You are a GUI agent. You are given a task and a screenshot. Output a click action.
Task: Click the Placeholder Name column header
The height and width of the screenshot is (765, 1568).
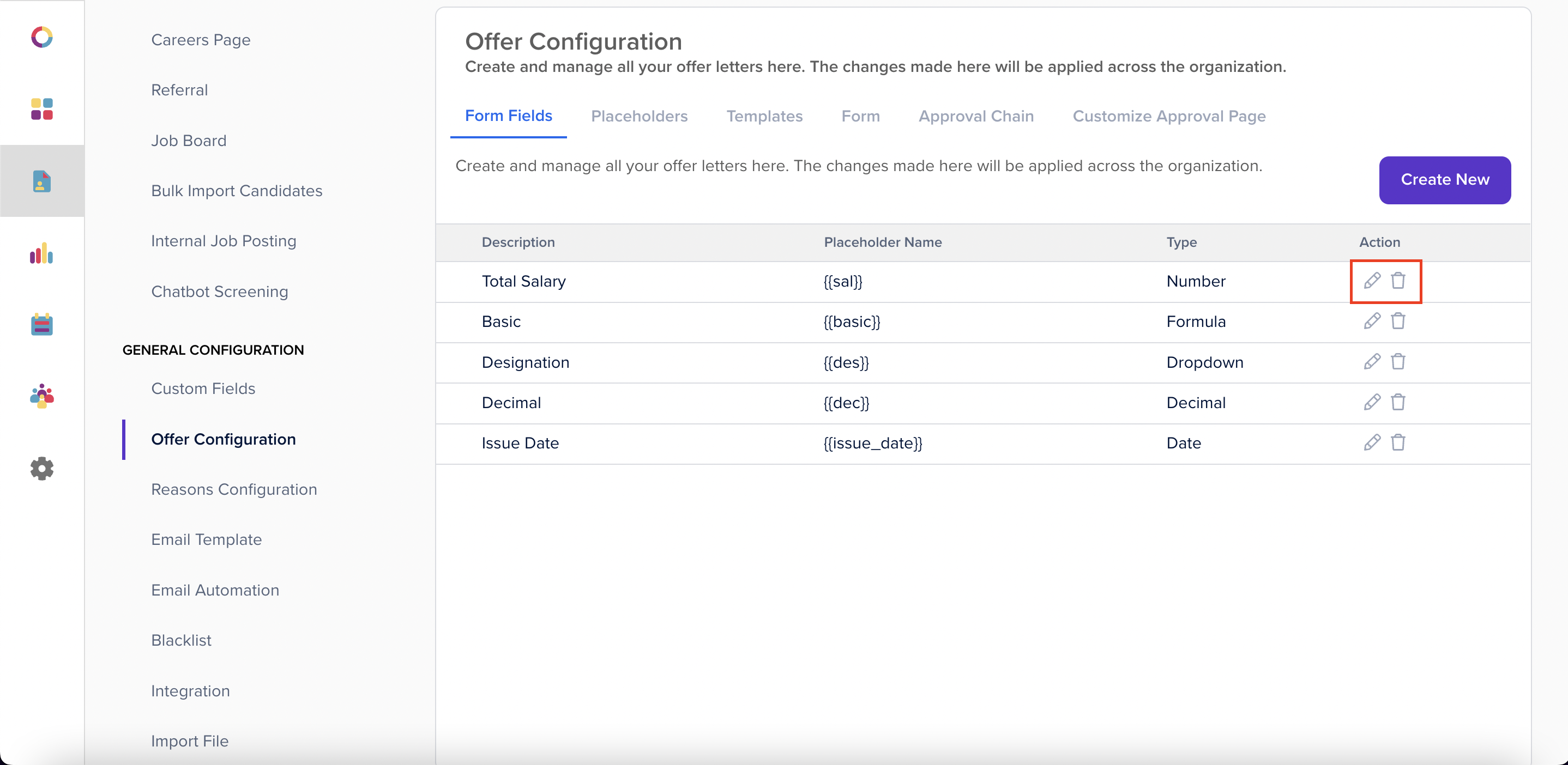pyautogui.click(x=883, y=242)
